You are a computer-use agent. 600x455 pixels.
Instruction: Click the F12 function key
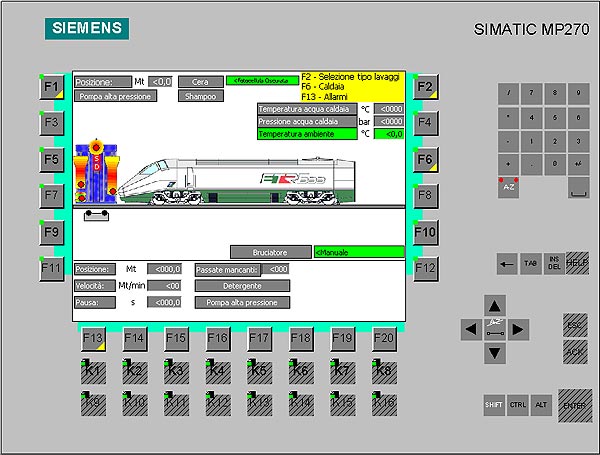426,269
